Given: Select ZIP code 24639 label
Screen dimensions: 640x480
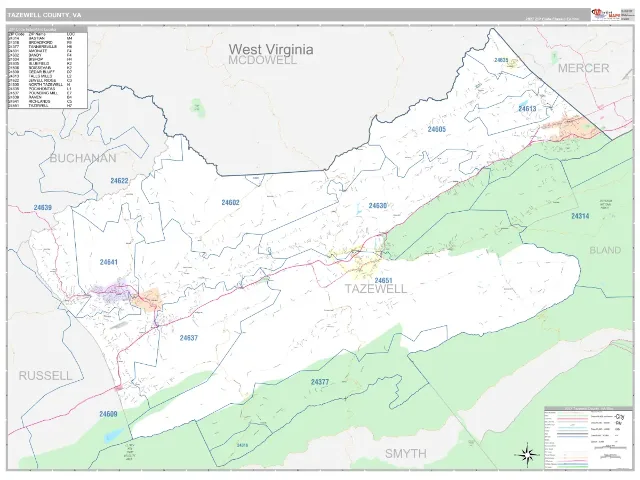Looking at the screenshot, I should tap(42, 207).
